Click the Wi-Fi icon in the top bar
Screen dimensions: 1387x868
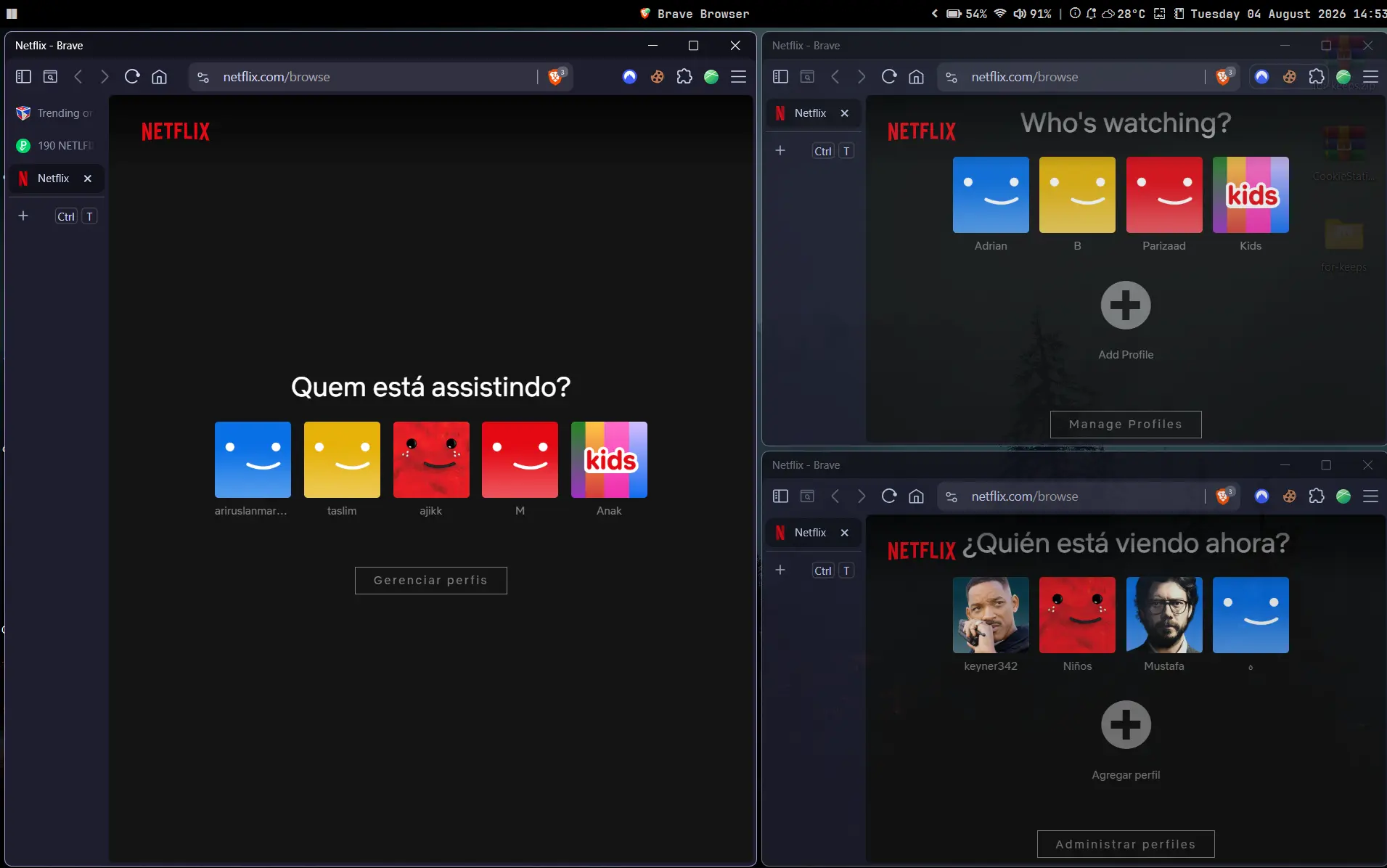click(1000, 14)
